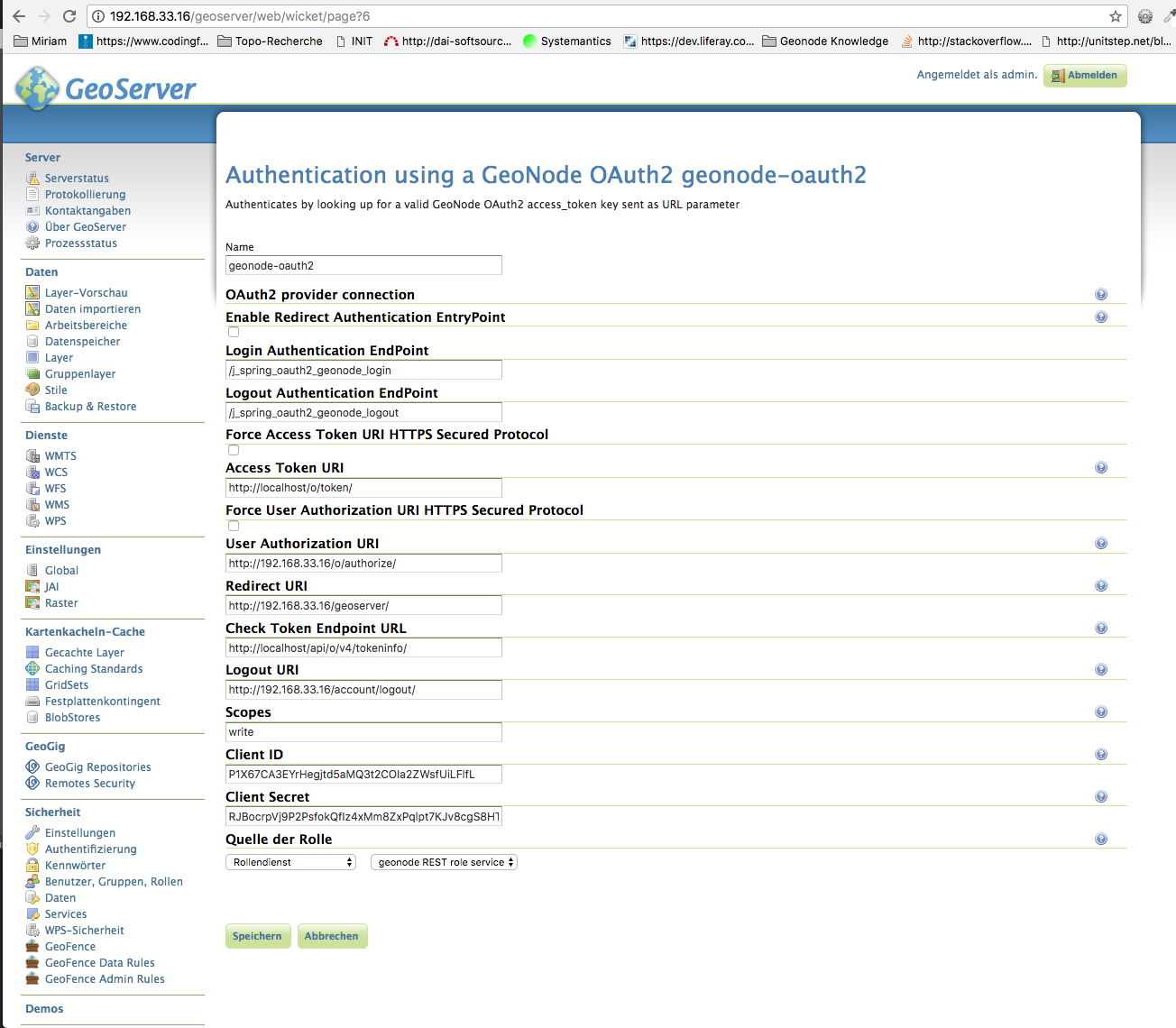Click the Abbrechen button

(x=332, y=936)
